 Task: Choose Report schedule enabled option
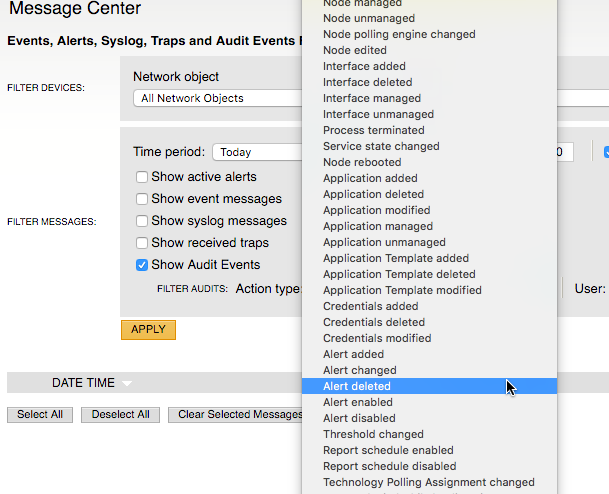(x=429, y=450)
